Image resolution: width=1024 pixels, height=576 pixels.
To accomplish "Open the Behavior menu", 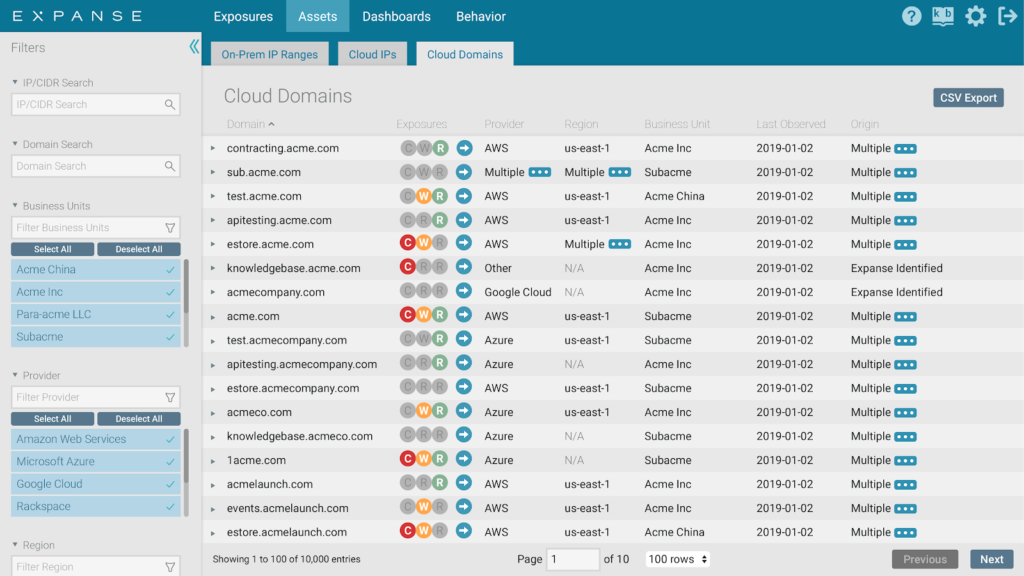I will point(481,16).
